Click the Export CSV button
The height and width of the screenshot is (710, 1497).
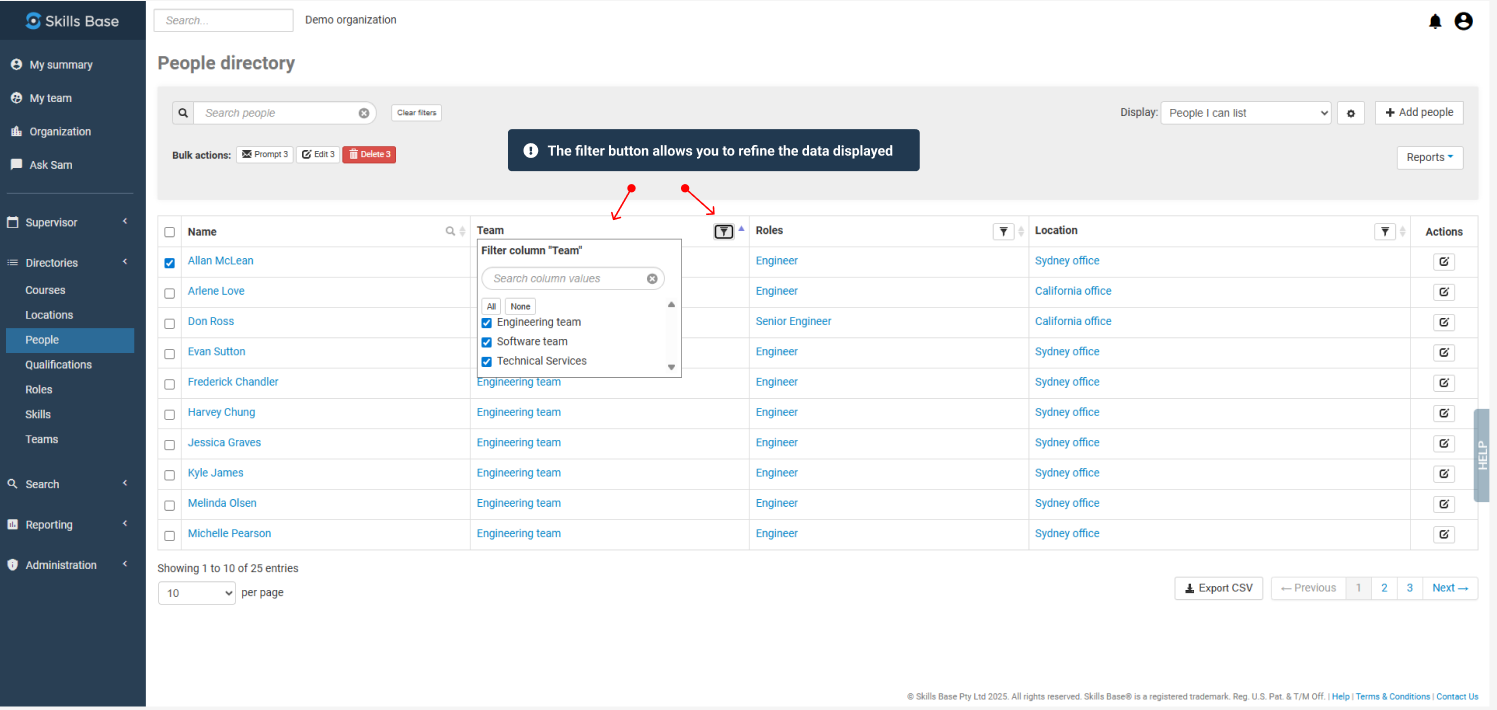(1218, 588)
